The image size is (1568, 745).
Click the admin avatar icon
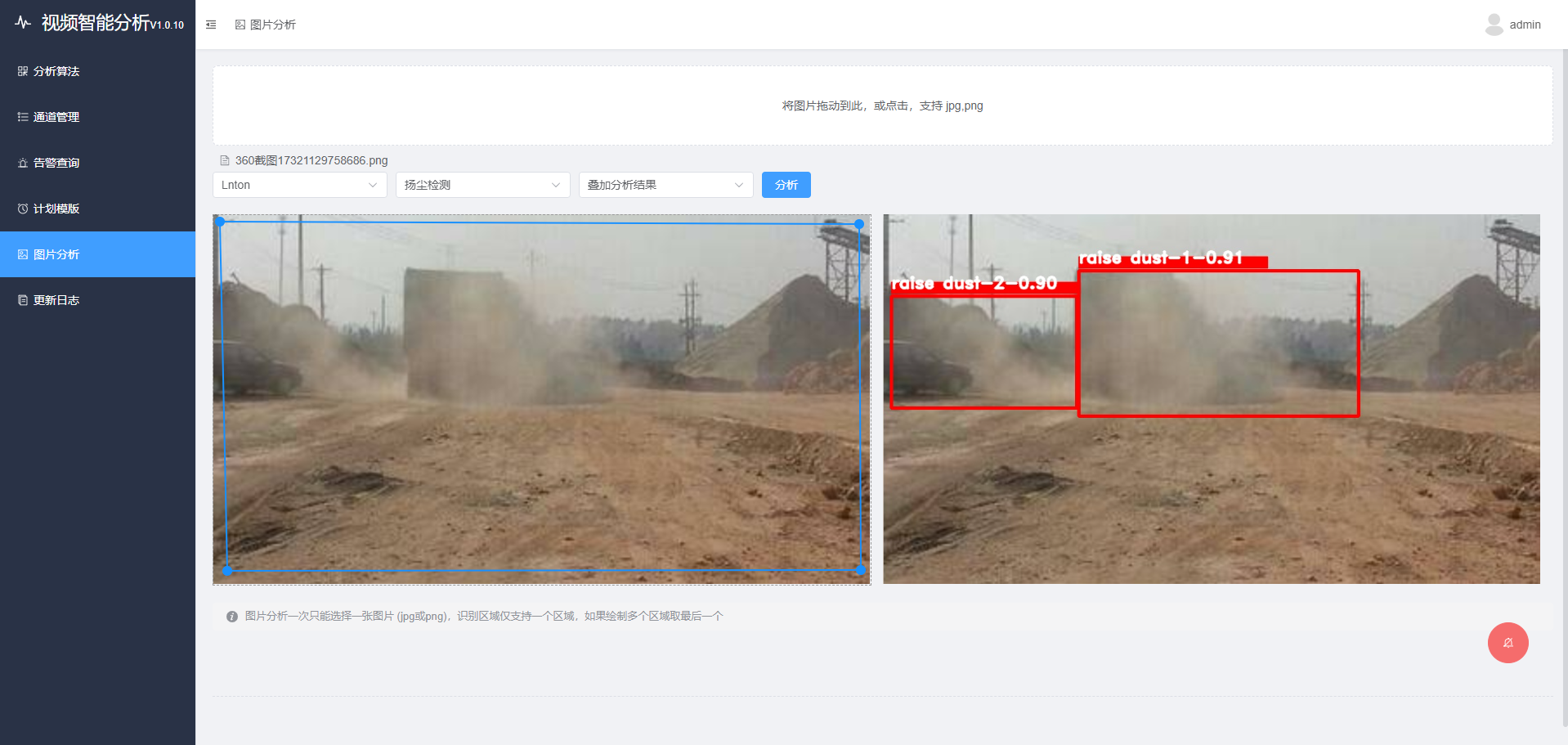[x=1494, y=25]
